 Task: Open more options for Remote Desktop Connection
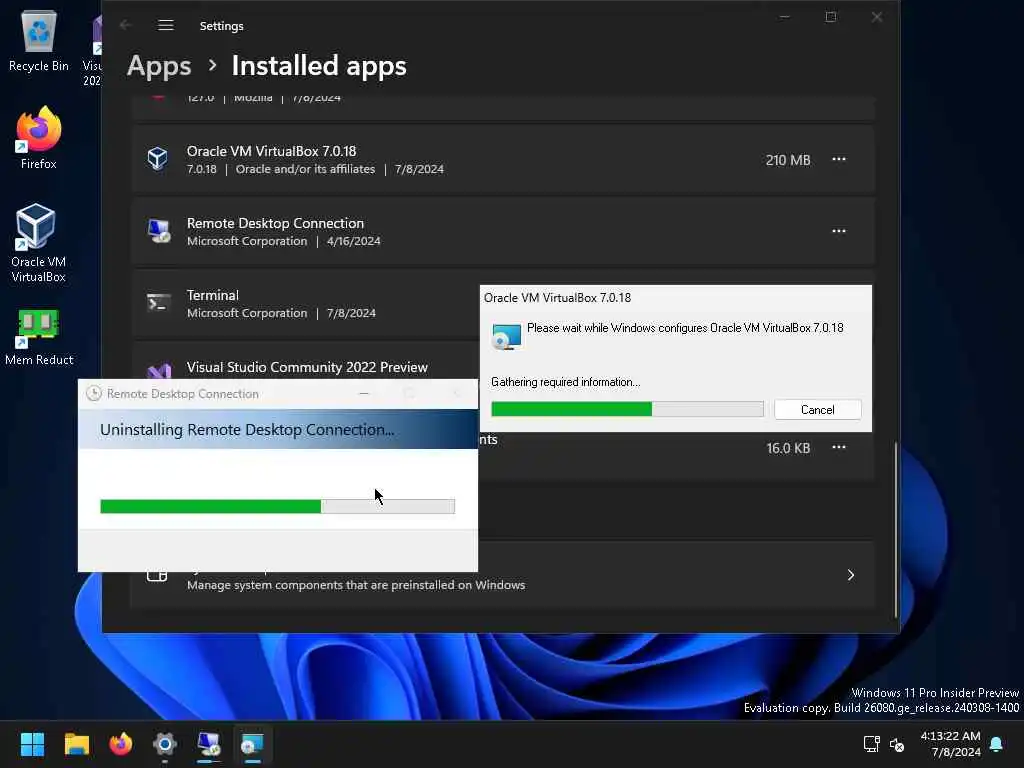[839, 231]
